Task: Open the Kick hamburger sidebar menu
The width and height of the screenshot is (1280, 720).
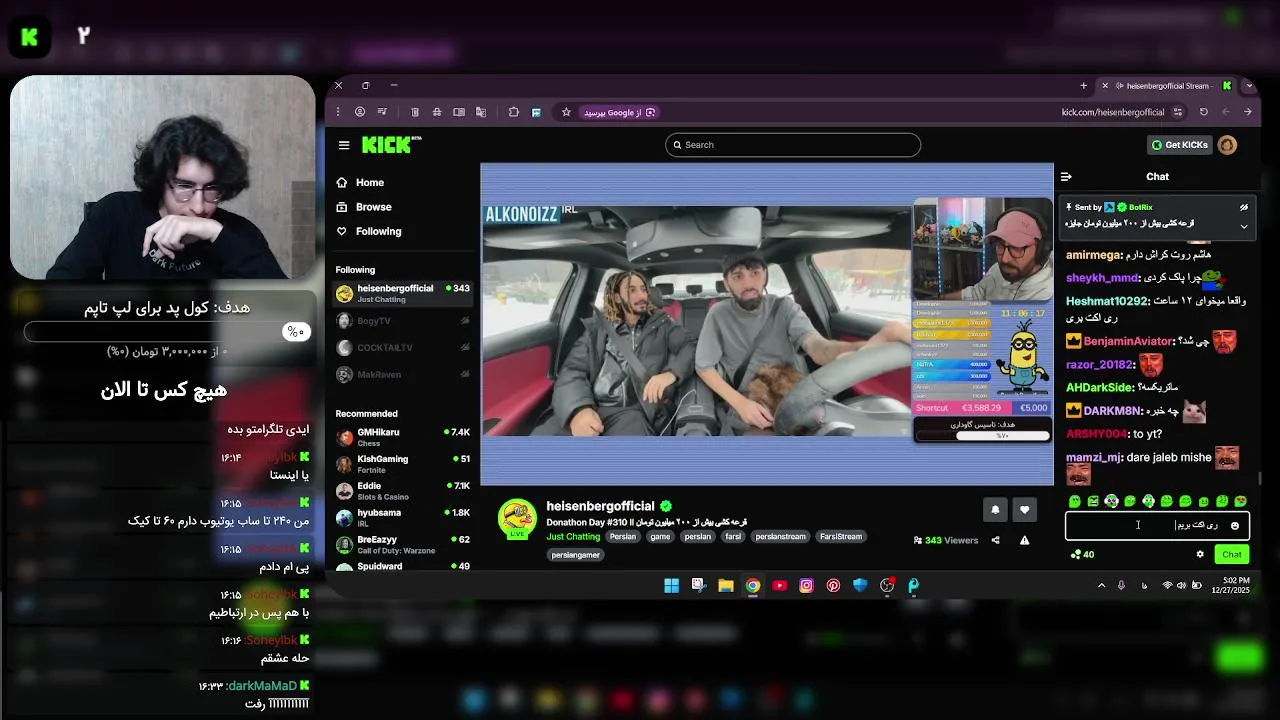Action: tap(344, 145)
